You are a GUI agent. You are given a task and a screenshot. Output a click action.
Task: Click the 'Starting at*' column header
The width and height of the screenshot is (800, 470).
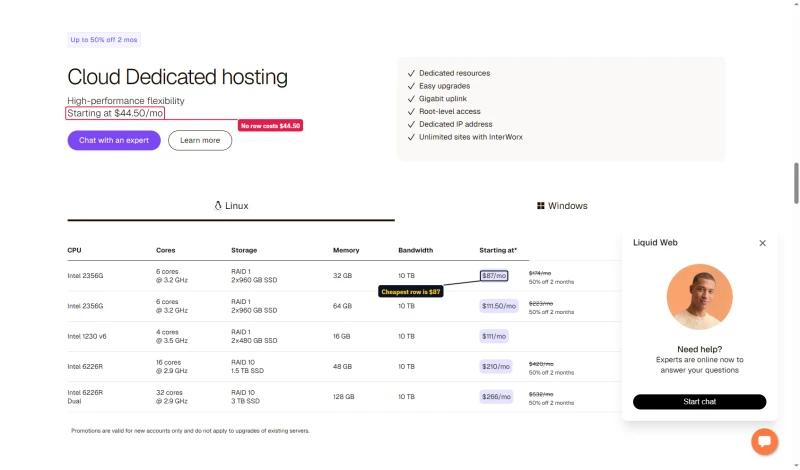[498, 250]
